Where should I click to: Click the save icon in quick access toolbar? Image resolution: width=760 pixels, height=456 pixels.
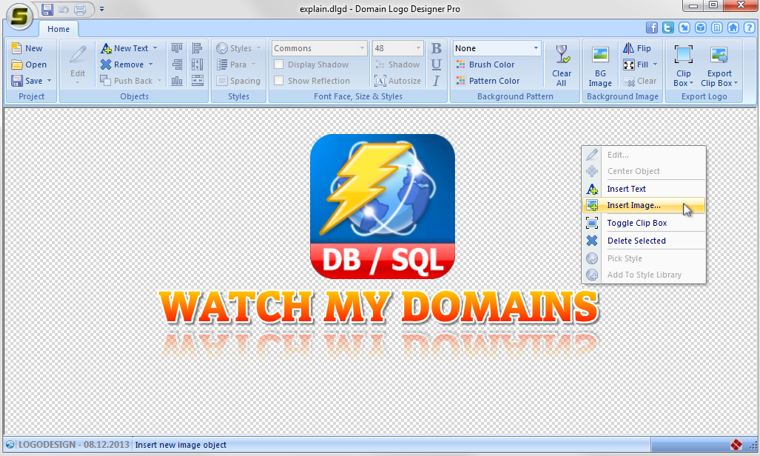pyautogui.click(x=47, y=9)
